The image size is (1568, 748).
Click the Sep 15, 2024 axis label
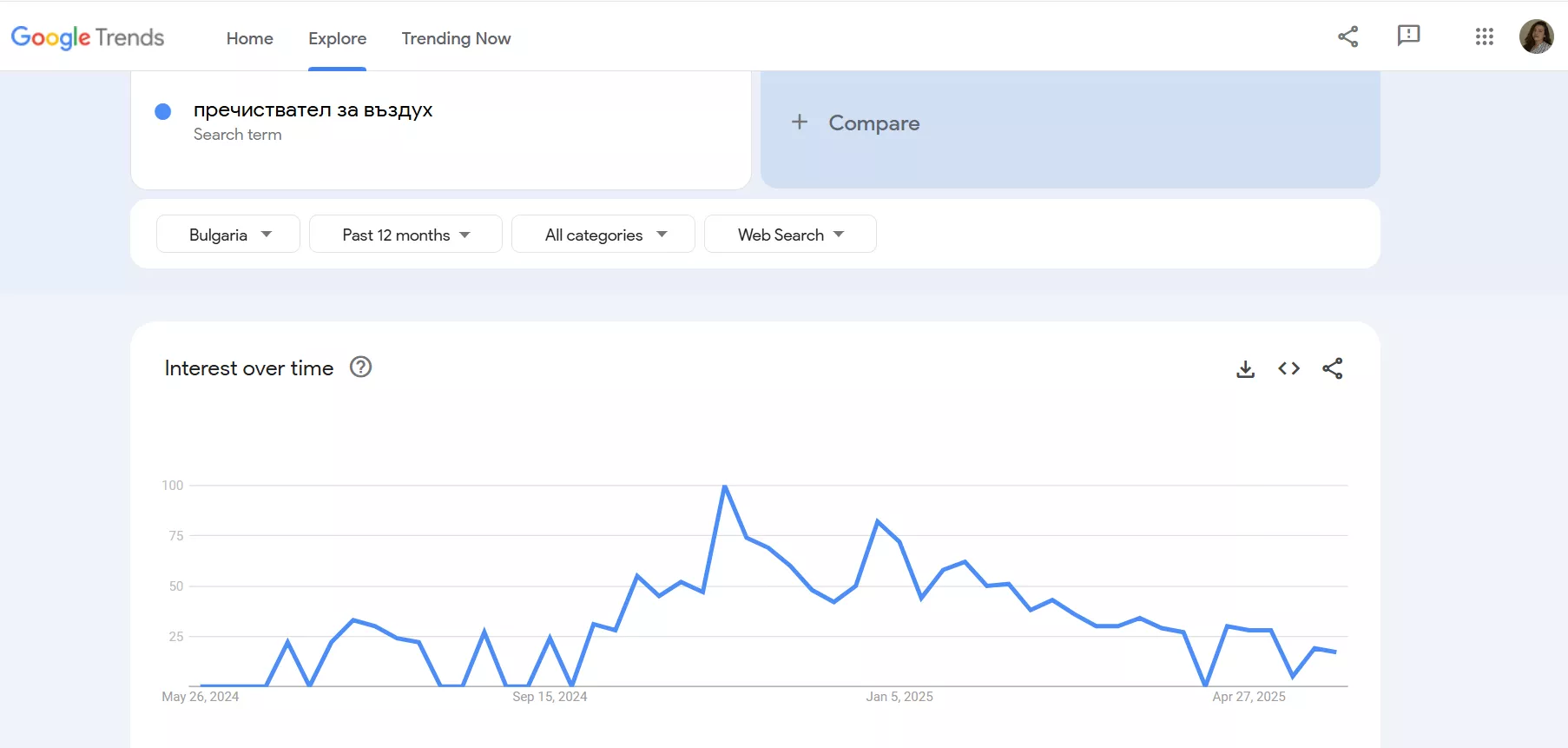point(550,697)
